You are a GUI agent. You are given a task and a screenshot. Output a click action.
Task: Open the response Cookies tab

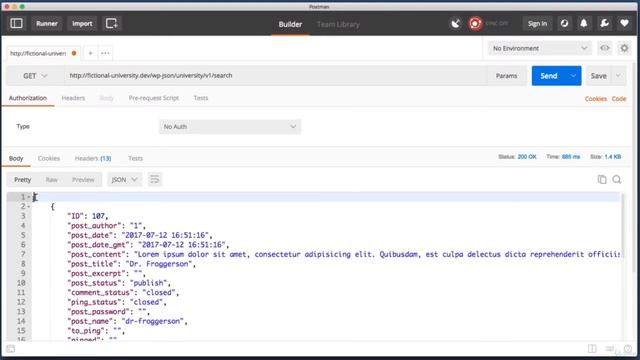pos(49,158)
